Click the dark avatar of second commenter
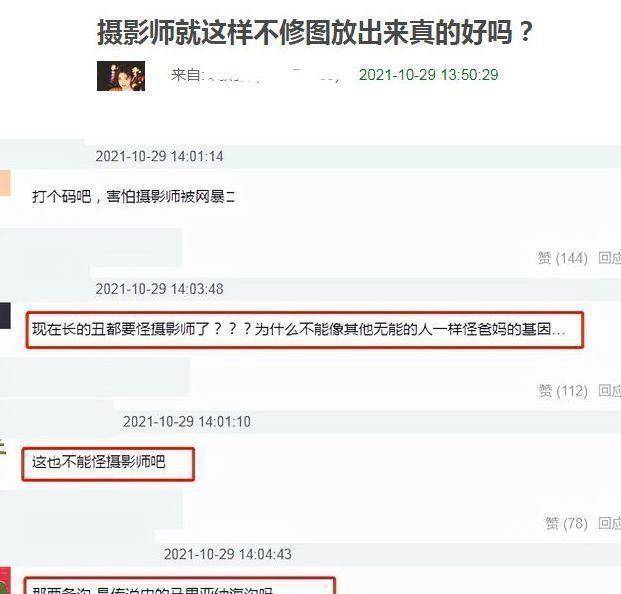The image size is (621, 594). pyautogui.click(x=5, y=316)
